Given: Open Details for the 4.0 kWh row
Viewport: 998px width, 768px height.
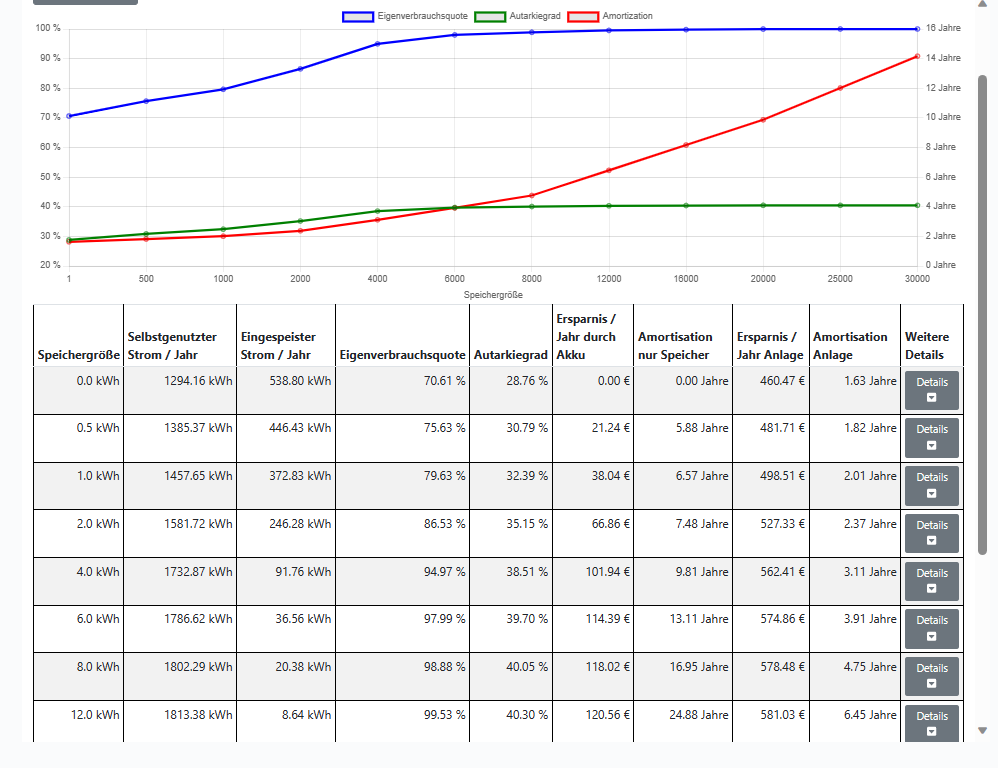Looking at the screenshot, I should (932, 581).
